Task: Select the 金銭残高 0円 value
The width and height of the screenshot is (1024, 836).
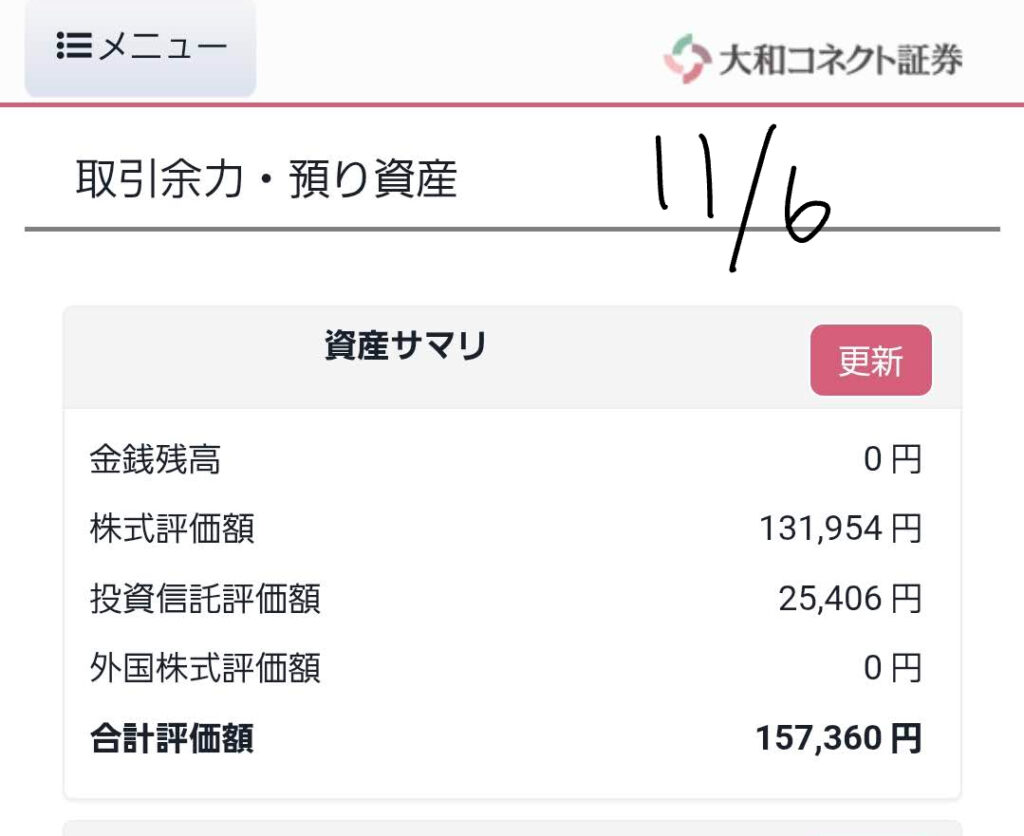Action: 892,460
